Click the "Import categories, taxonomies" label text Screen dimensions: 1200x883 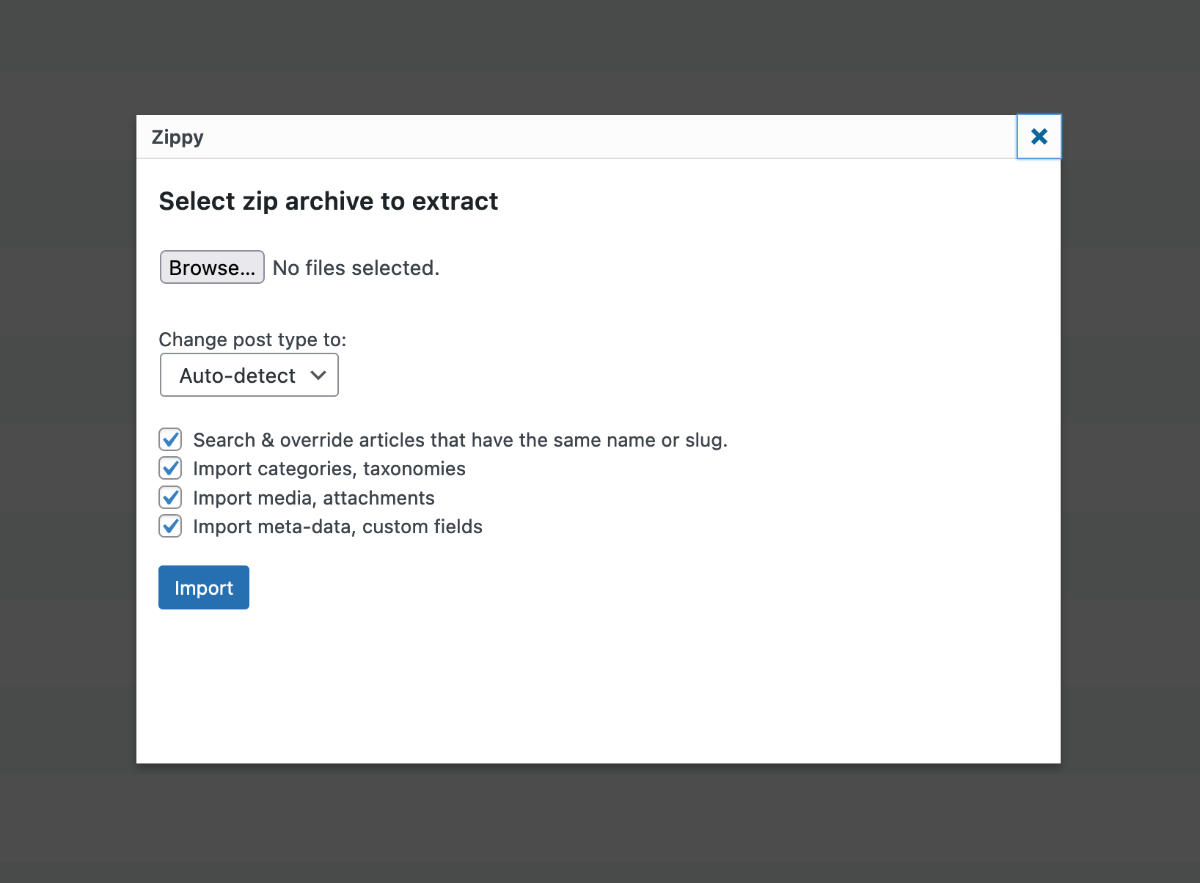tap(329, 469)
